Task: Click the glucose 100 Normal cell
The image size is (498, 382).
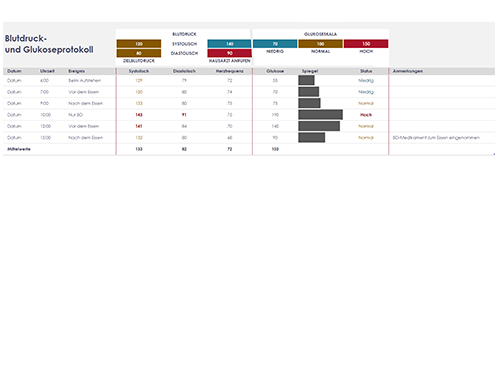Action: point(320,44)
